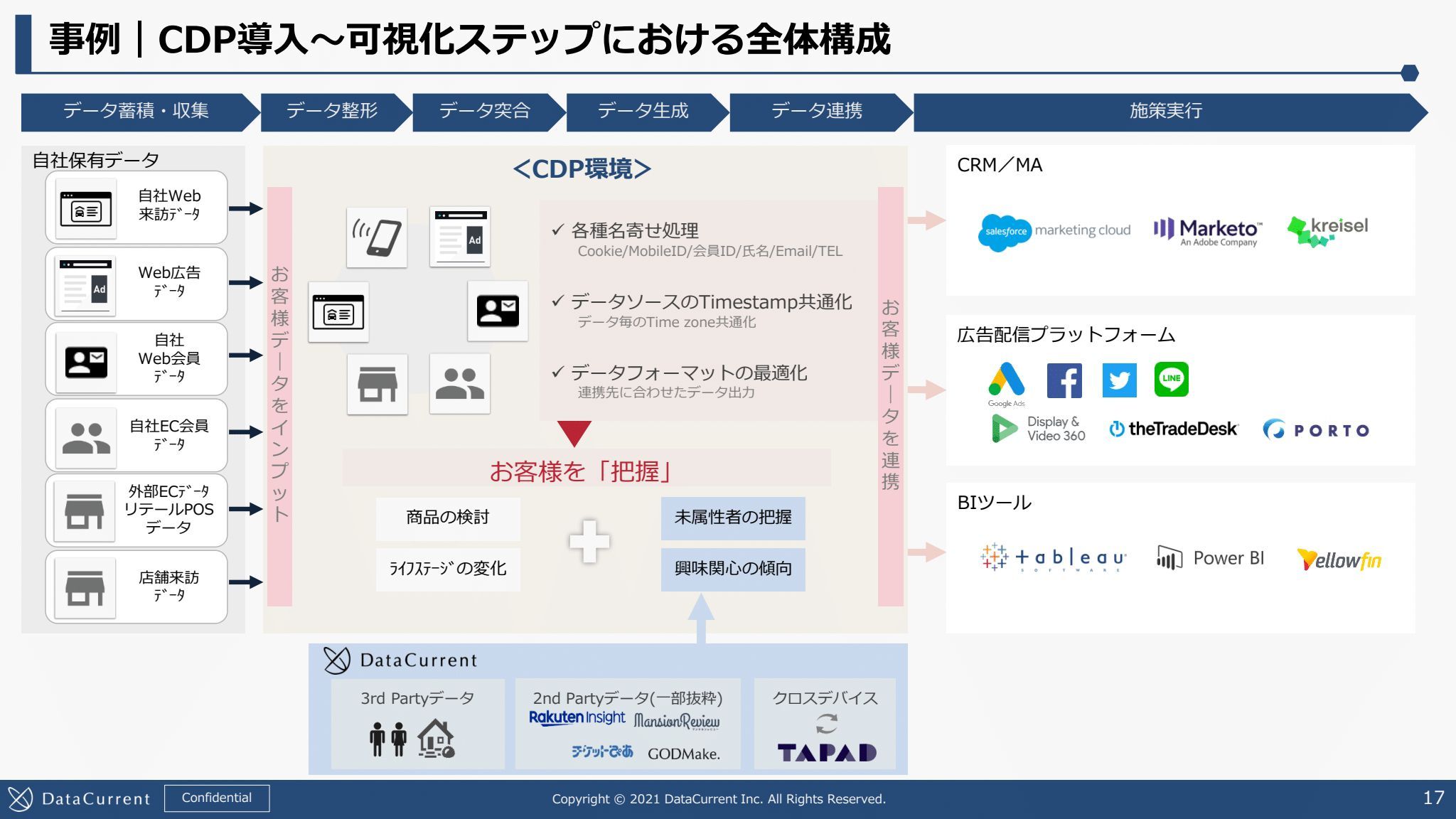Click the Ad page icon in CDP環境

point(460,237)
